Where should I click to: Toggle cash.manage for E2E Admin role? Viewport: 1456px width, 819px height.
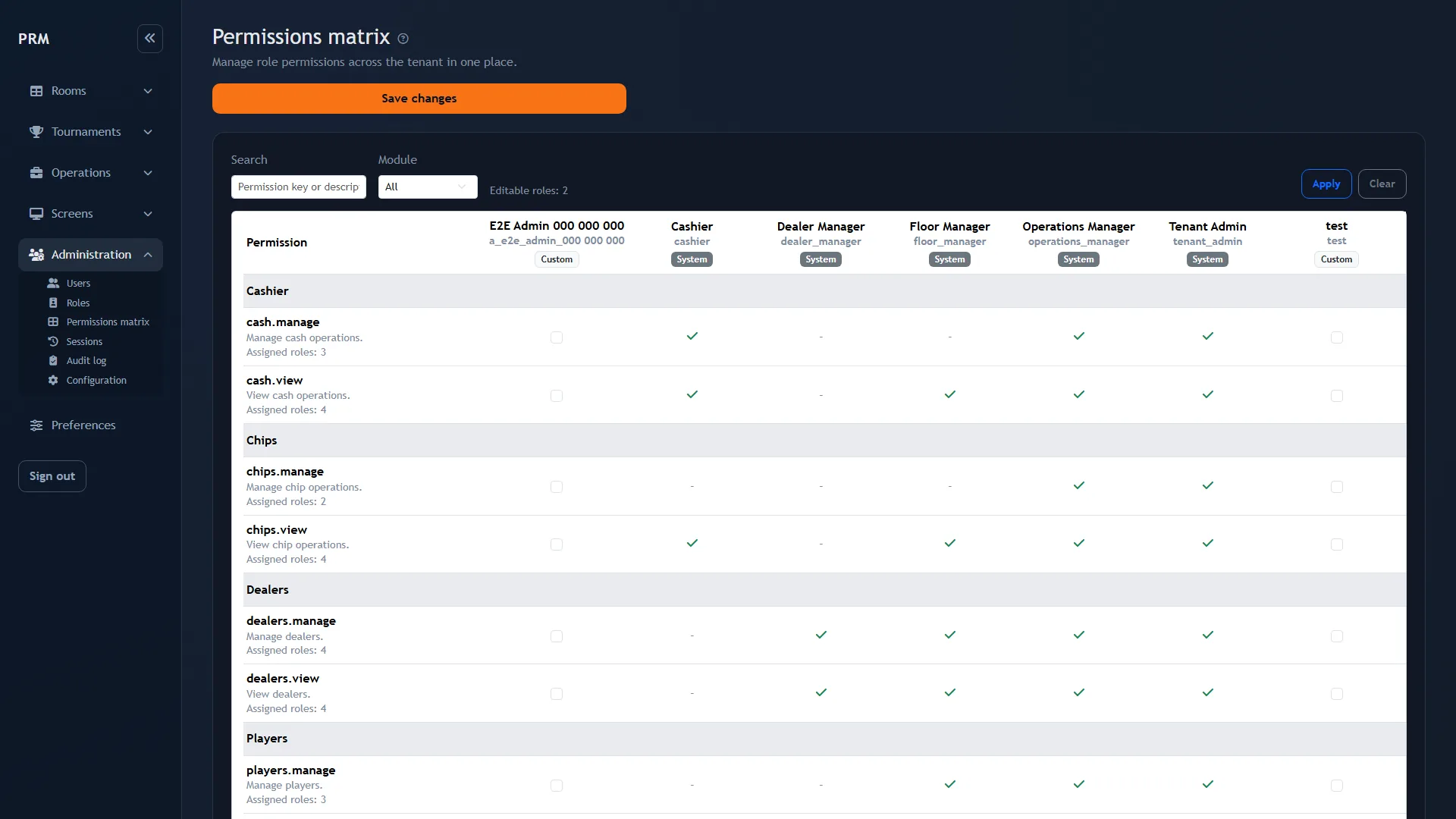tap(557, 337)
